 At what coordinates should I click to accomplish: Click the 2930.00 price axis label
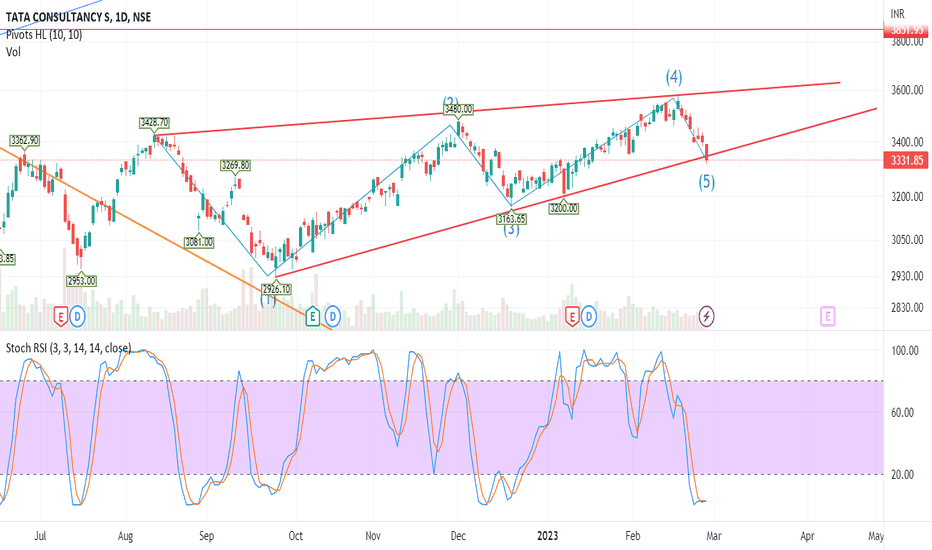908,276
